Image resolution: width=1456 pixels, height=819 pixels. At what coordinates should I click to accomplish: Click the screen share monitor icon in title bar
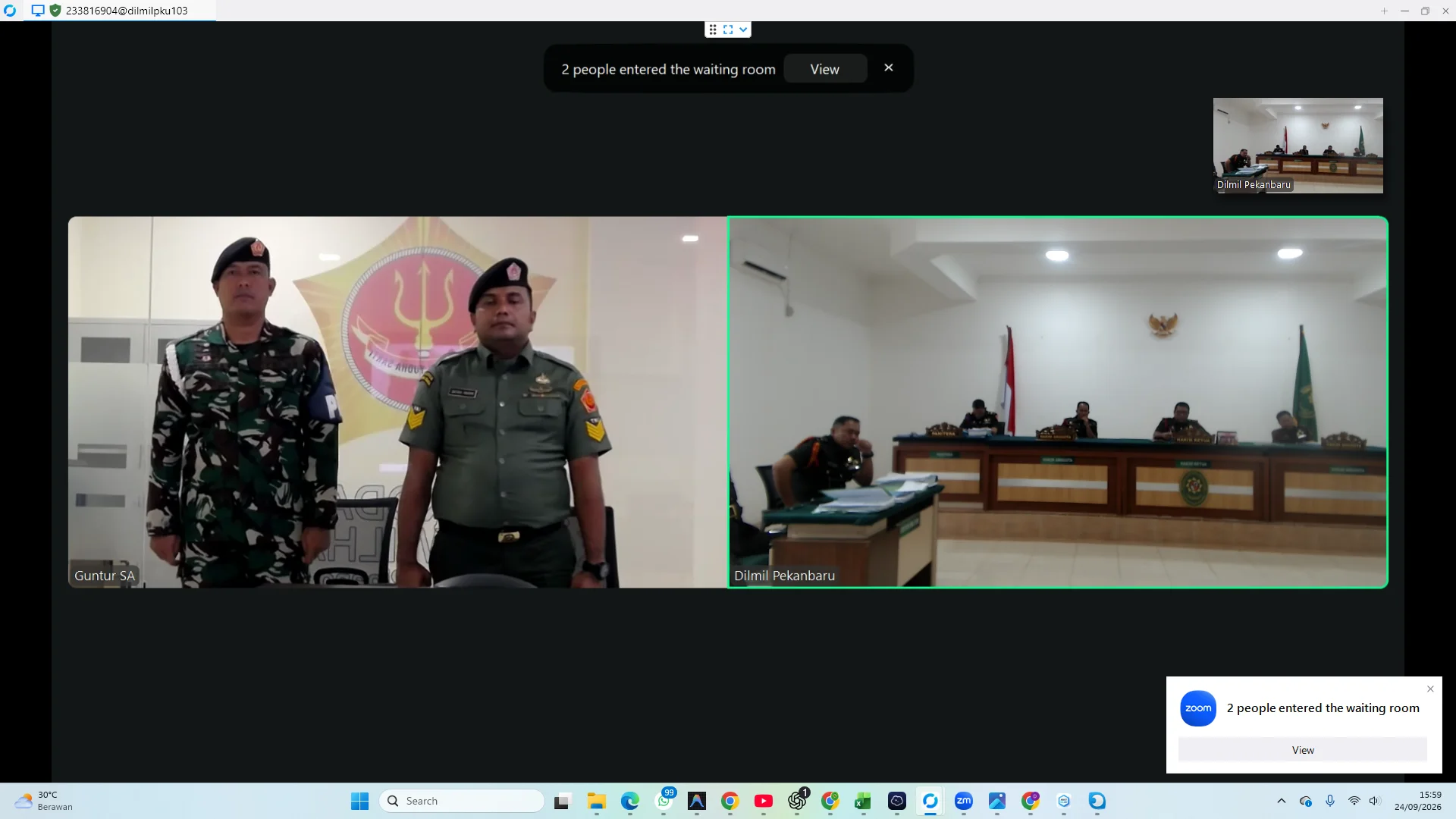pyautogui.click(x=38, y=11)
